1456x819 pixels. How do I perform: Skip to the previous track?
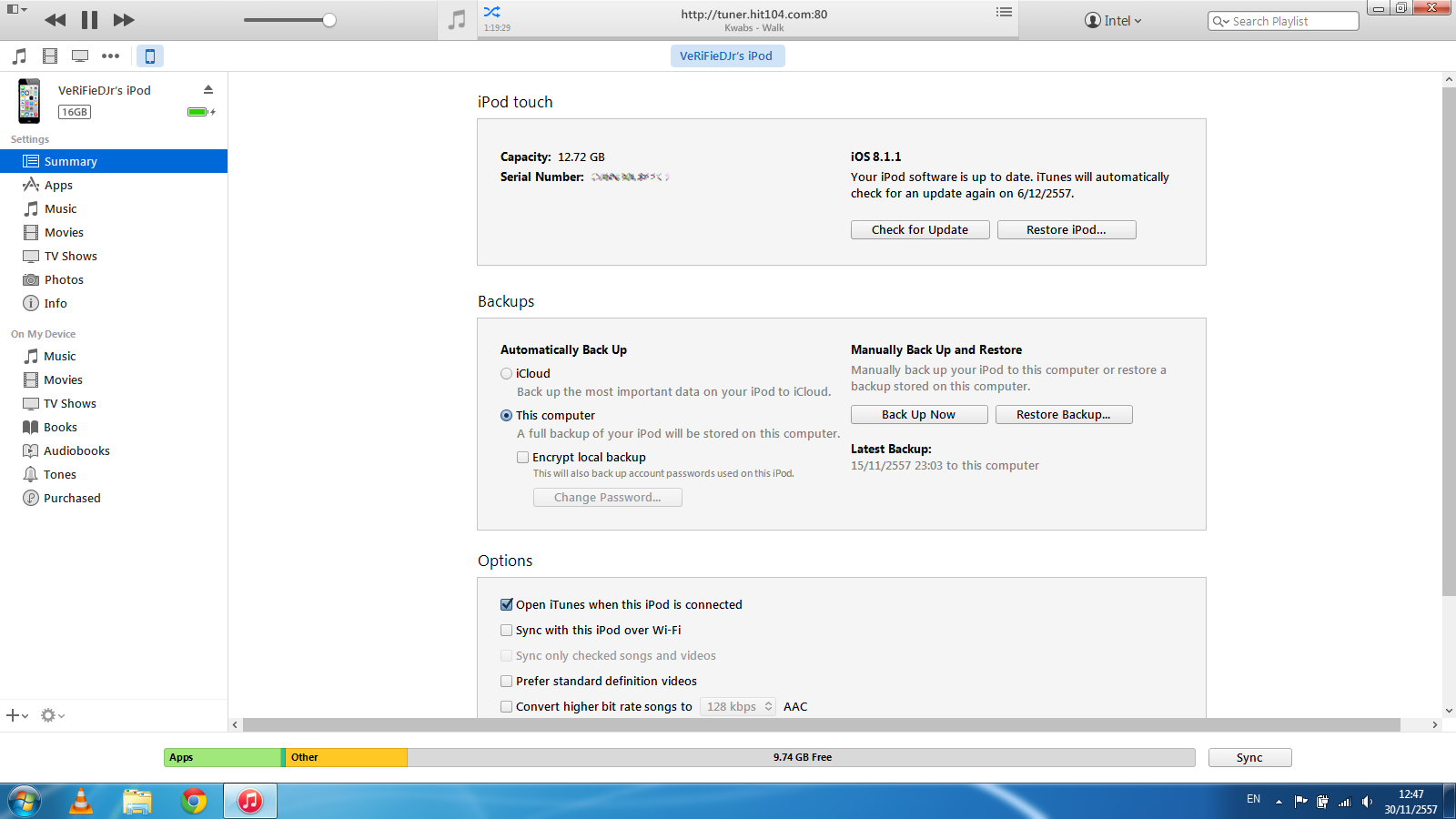[55, 20]
